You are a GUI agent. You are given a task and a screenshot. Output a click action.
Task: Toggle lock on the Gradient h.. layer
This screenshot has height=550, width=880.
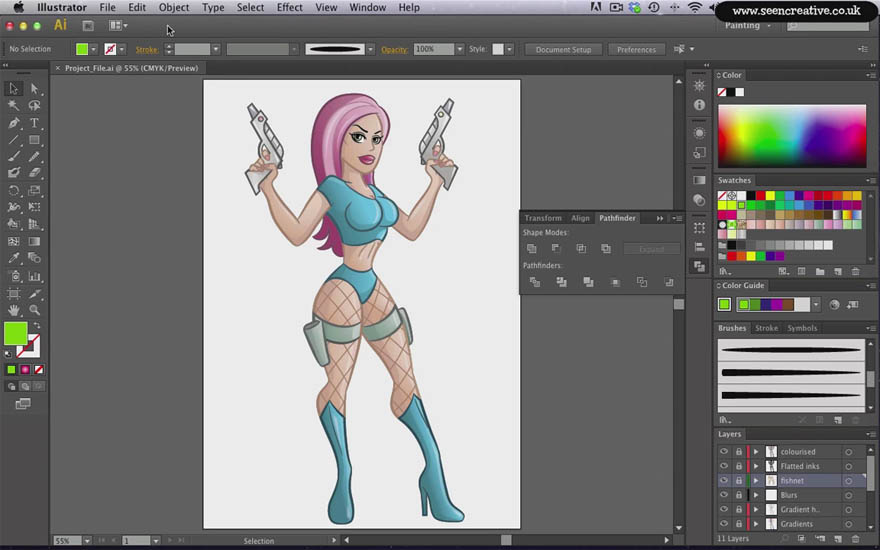point(739,510)
